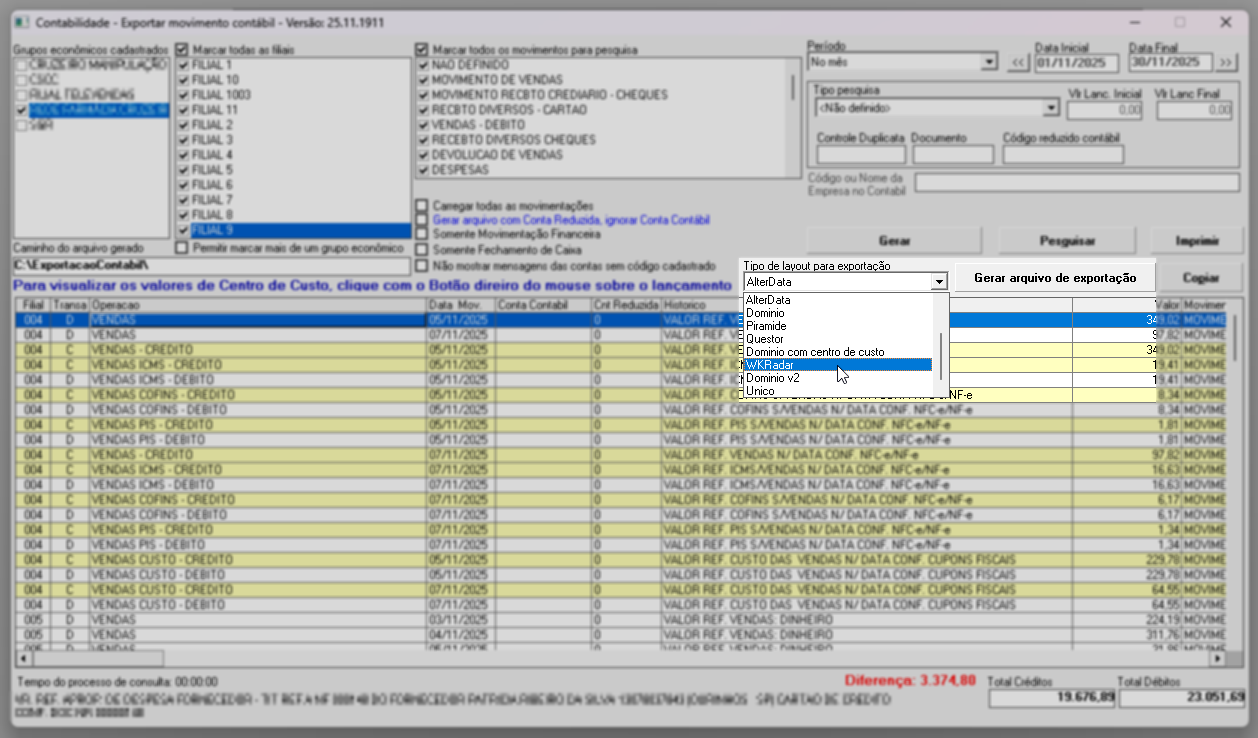
Task: Click the next period >> button
Action: pyautogui.click(x=1226, y=62)
